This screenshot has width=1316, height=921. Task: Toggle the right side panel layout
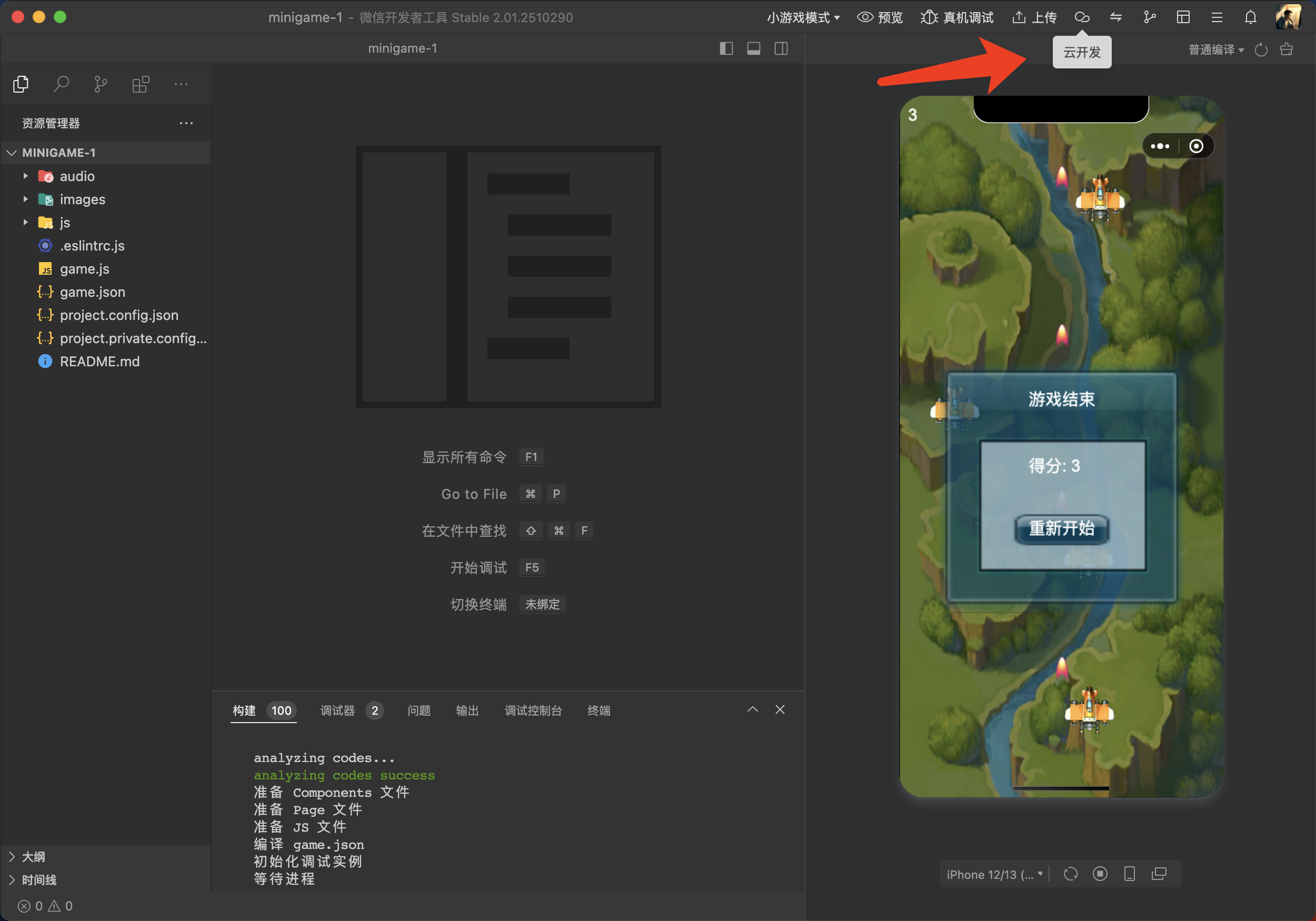(781, 49)
